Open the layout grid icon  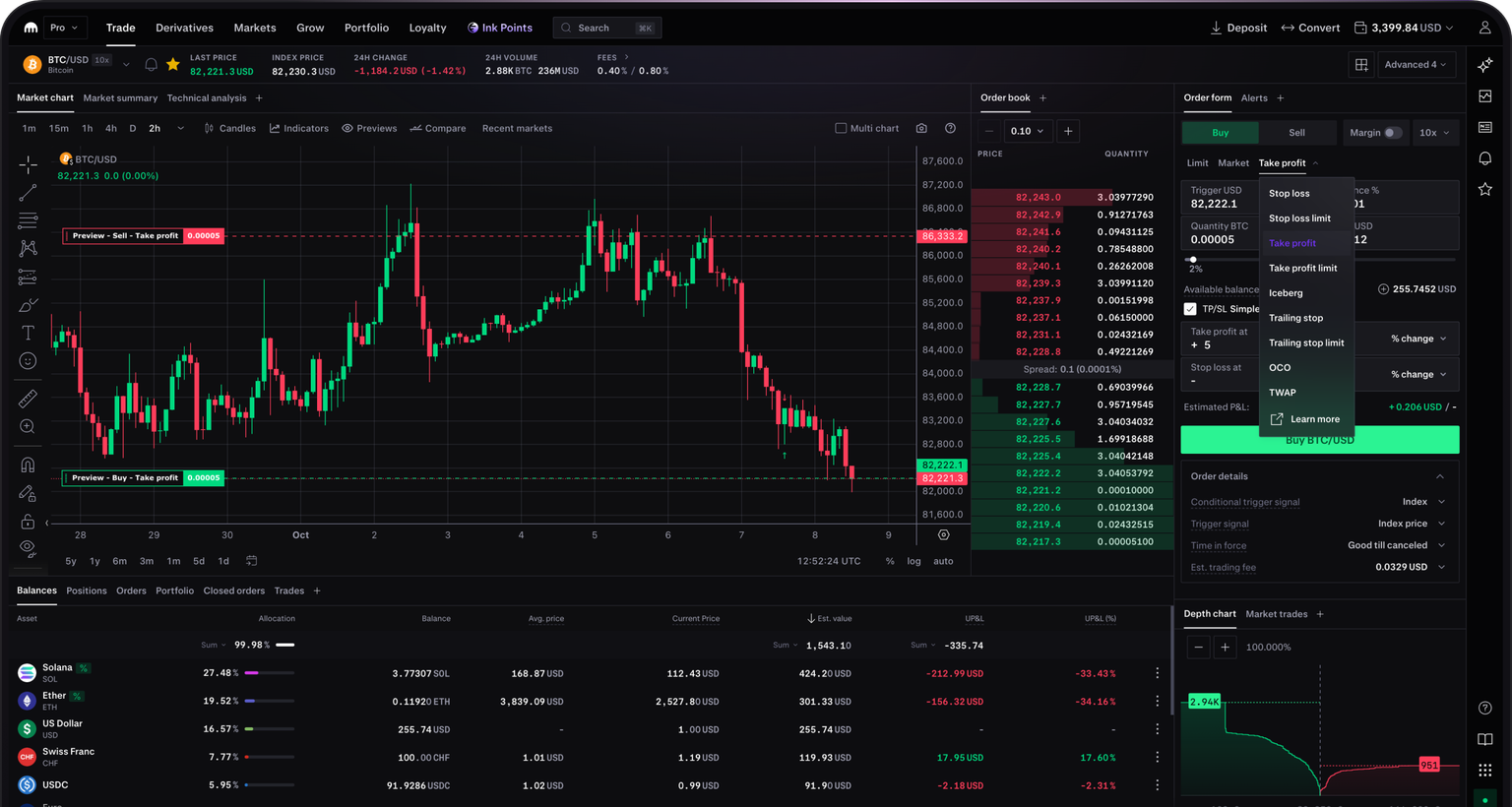click(x=1361, y=65)
